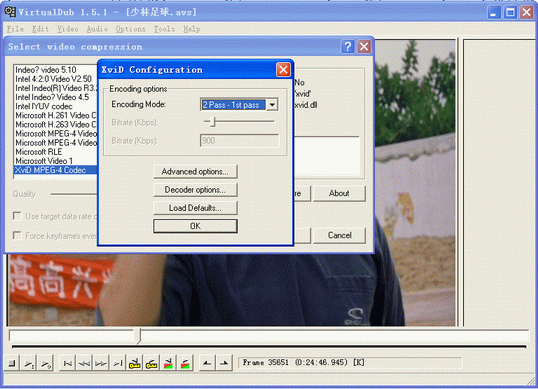
Task: Click the next keyframe key icon
Action: click(151, 363)
